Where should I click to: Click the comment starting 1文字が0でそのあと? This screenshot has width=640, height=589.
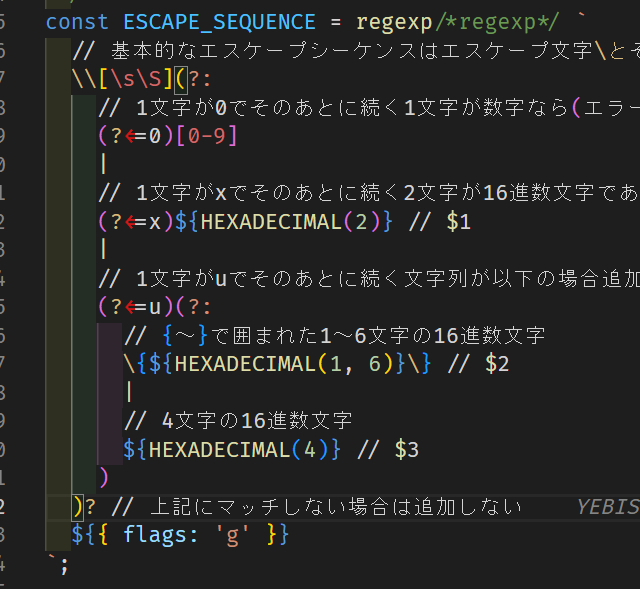point(369,108)
